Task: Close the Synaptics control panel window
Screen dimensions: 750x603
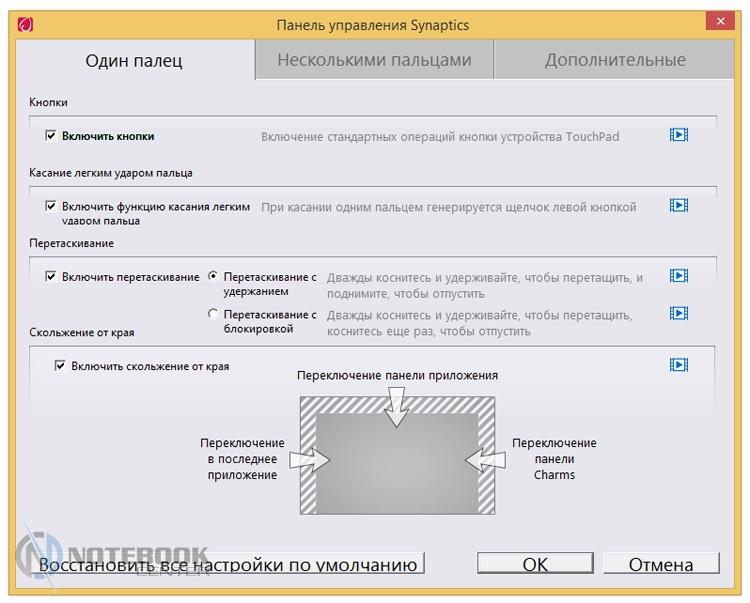Action: (x=720, y=21)
